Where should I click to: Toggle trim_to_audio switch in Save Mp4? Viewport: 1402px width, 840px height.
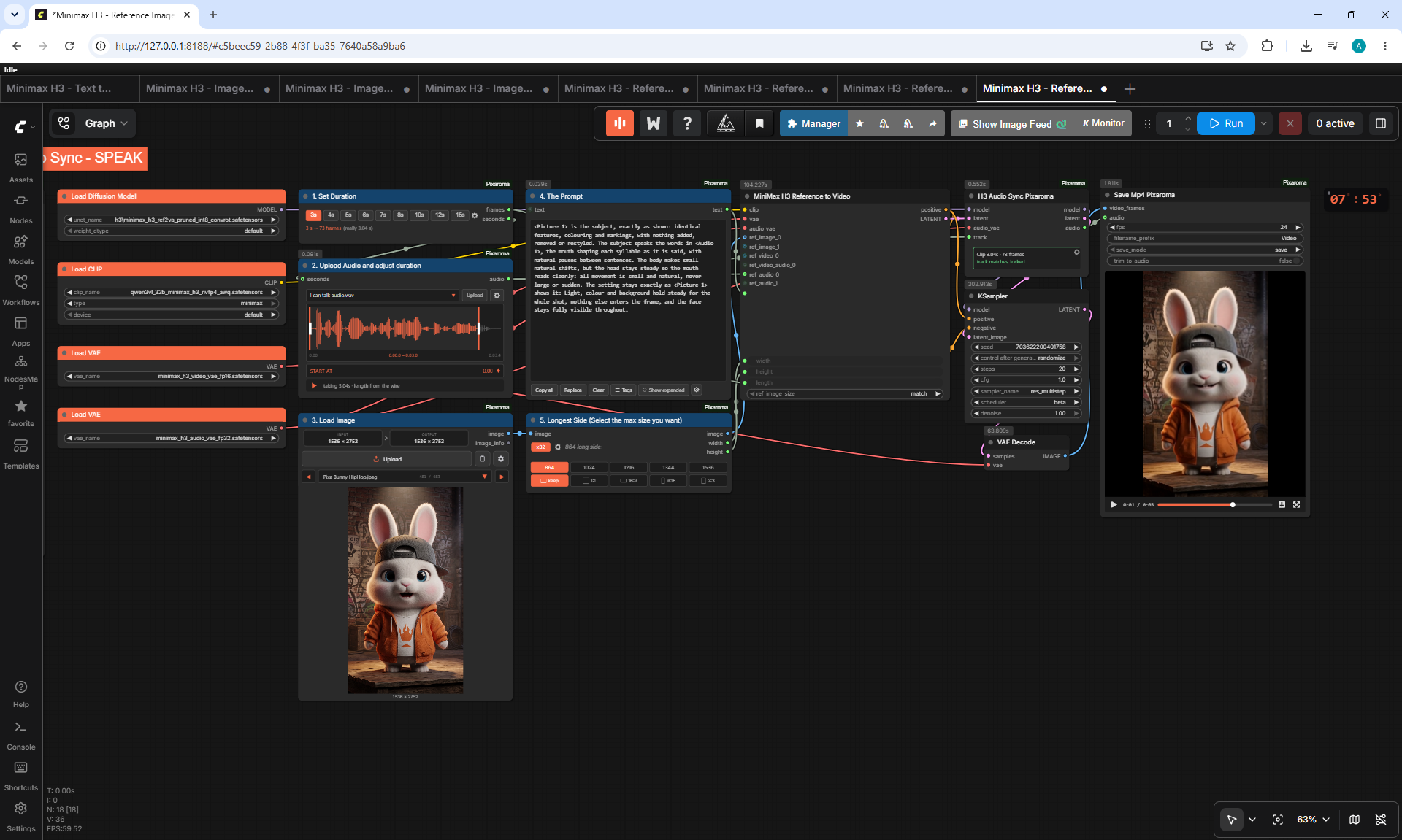point(1297,261)
